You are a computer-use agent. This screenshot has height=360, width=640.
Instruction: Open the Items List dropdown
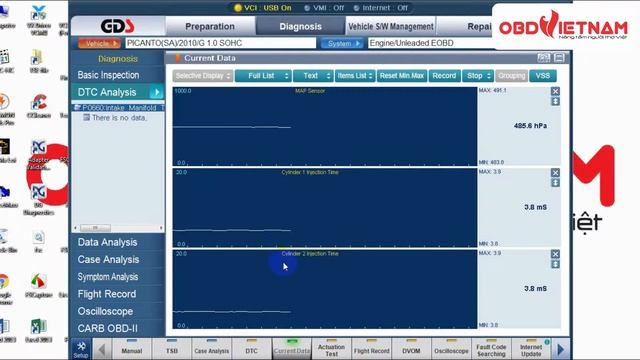[x=355, y=76]
